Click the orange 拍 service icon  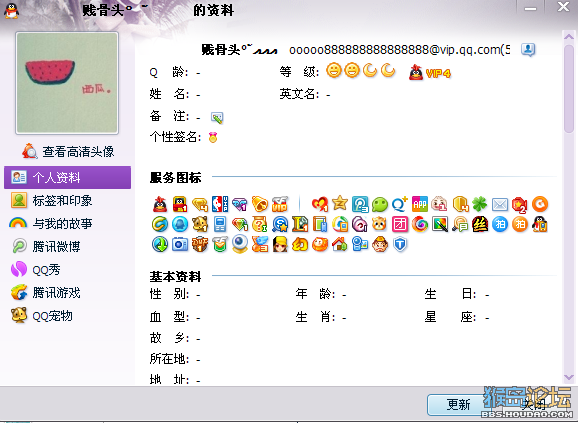(520, 224)
